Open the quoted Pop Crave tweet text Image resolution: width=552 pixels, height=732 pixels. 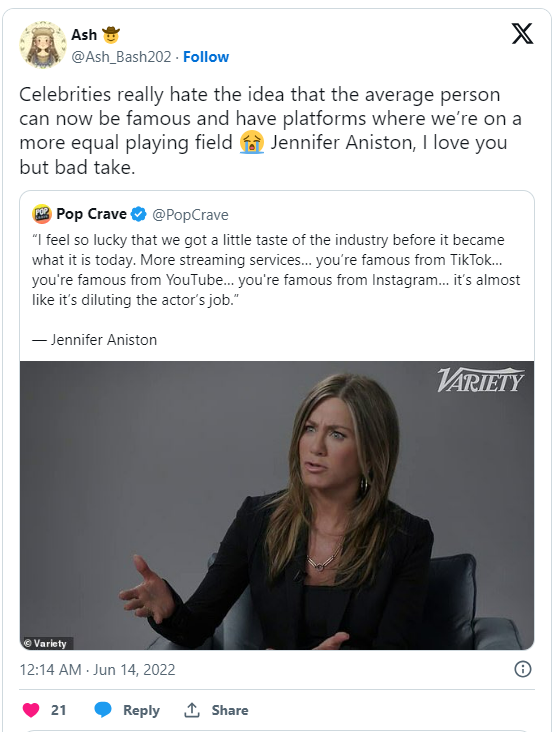click(x=276, y=270)
